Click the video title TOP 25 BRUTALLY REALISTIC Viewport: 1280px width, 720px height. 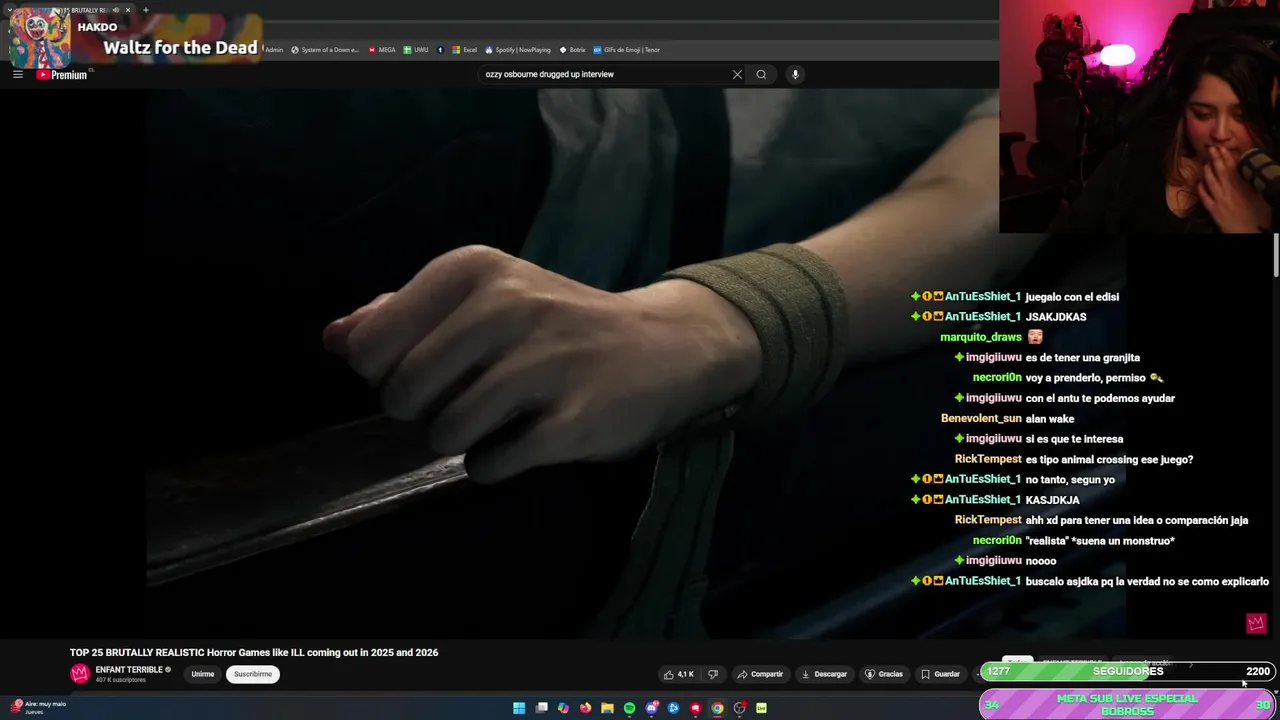click(x=254, y=652)
